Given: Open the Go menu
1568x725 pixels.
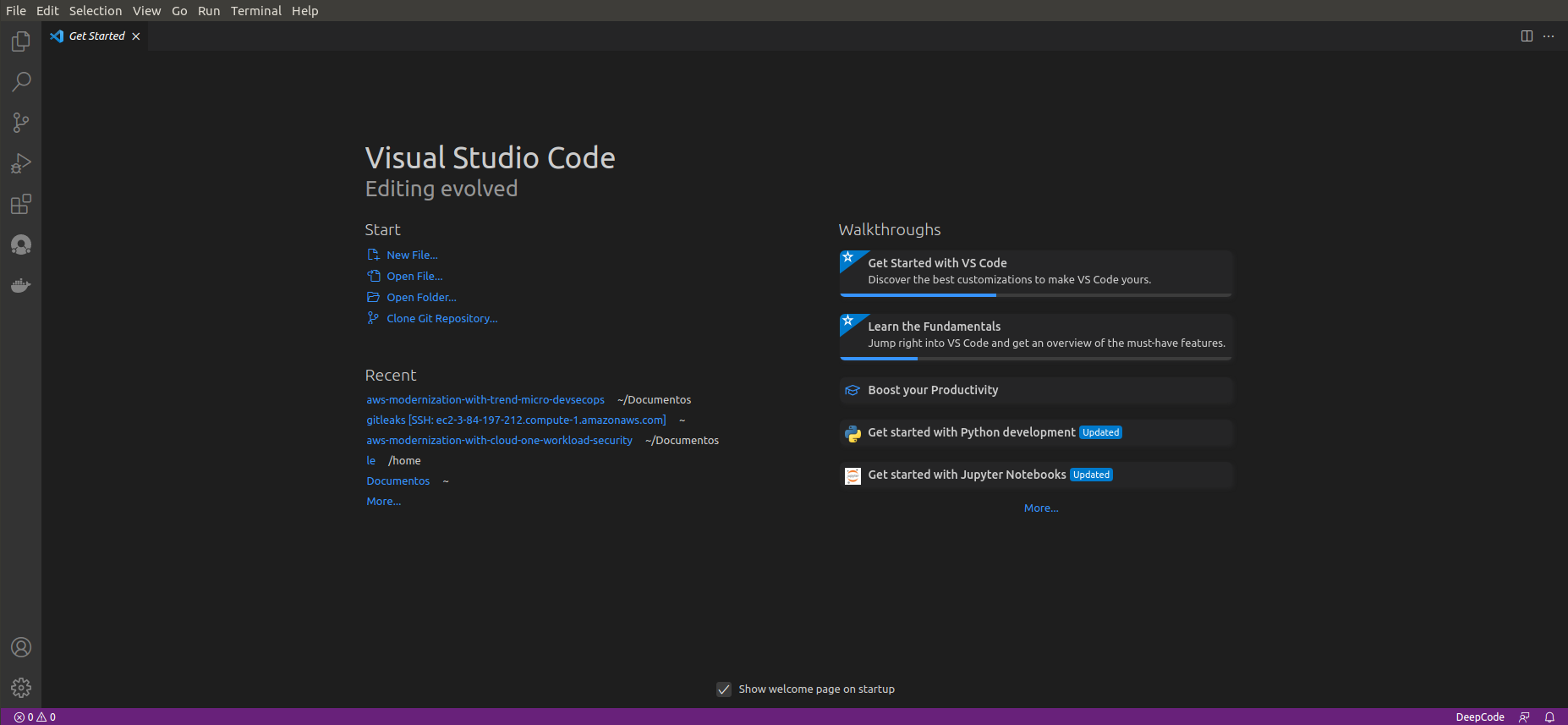Looking at the screenshot, I should 179,11.
